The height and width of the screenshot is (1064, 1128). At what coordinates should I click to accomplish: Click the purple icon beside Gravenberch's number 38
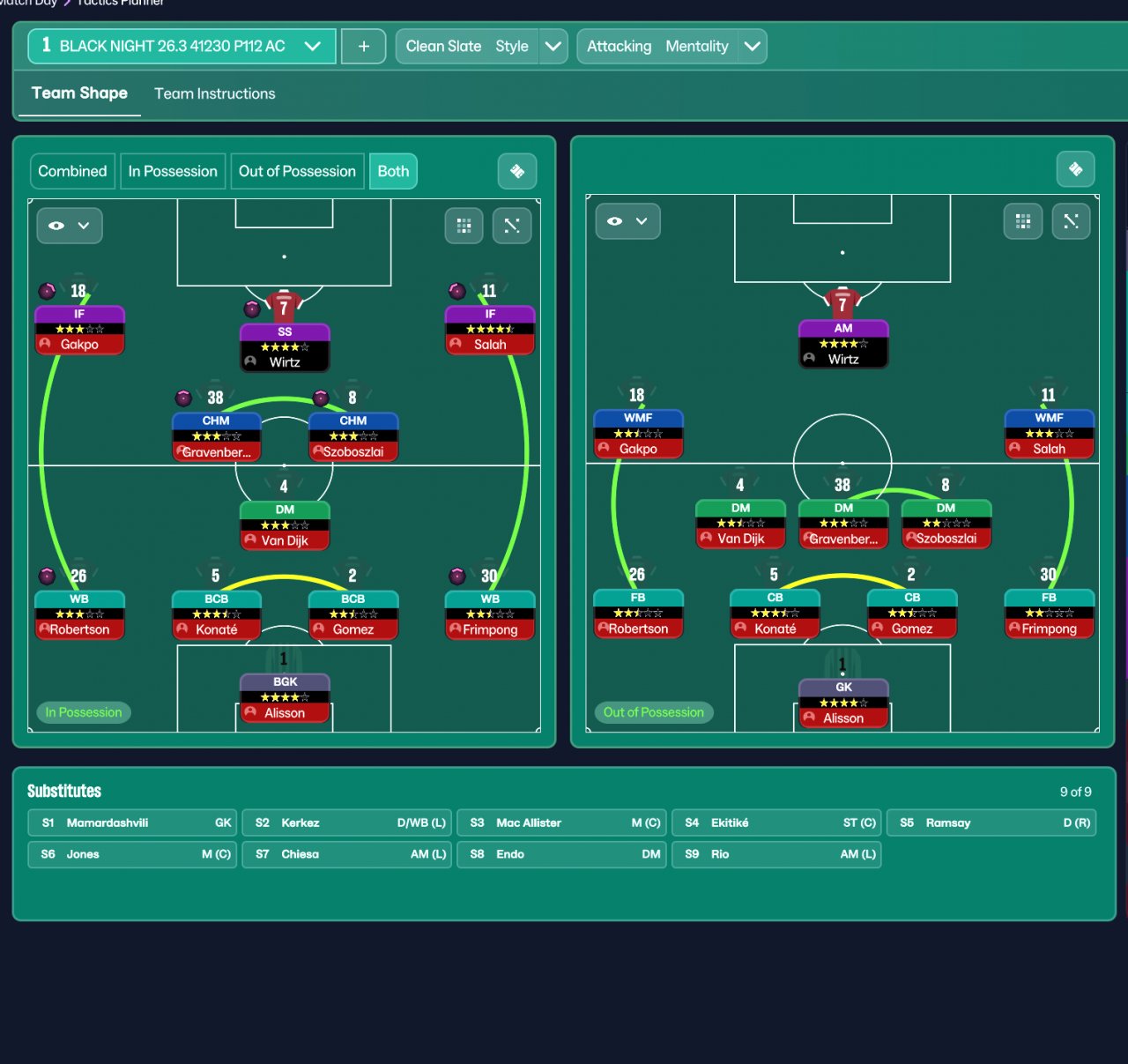(x=183, y=398)
